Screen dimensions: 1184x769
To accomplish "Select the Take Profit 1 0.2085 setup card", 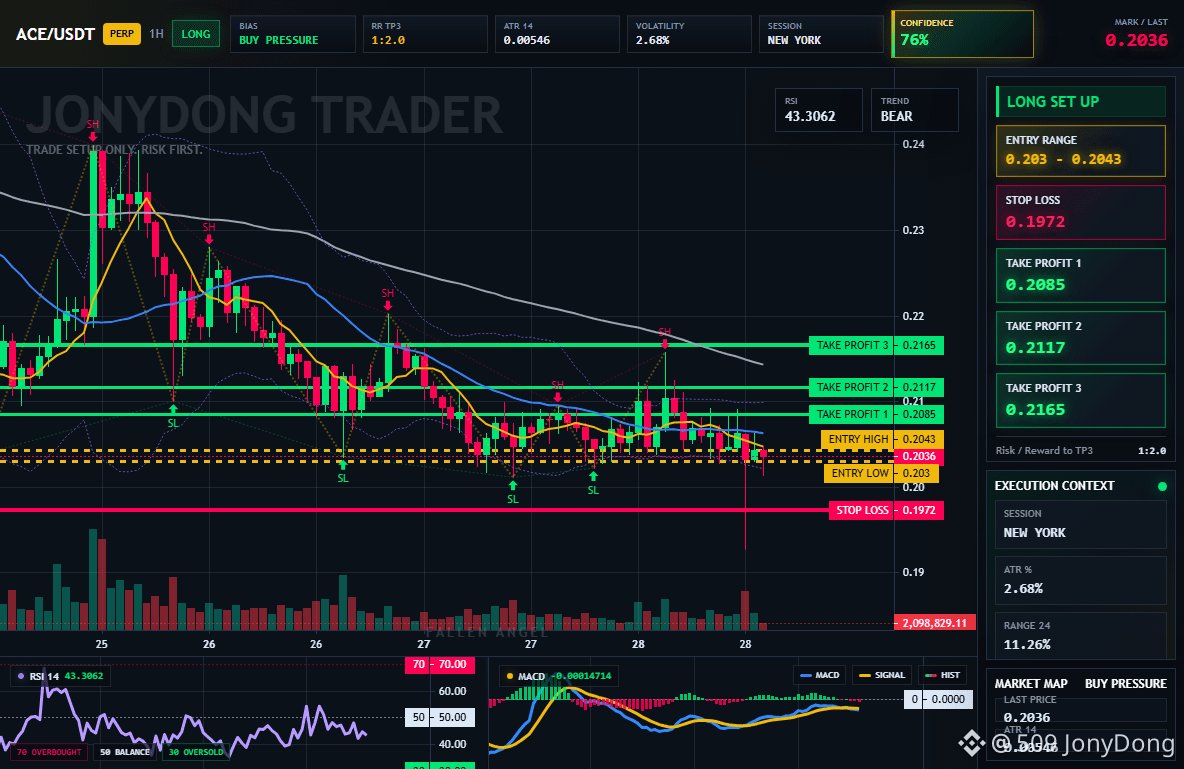I will click(1081, 276).
